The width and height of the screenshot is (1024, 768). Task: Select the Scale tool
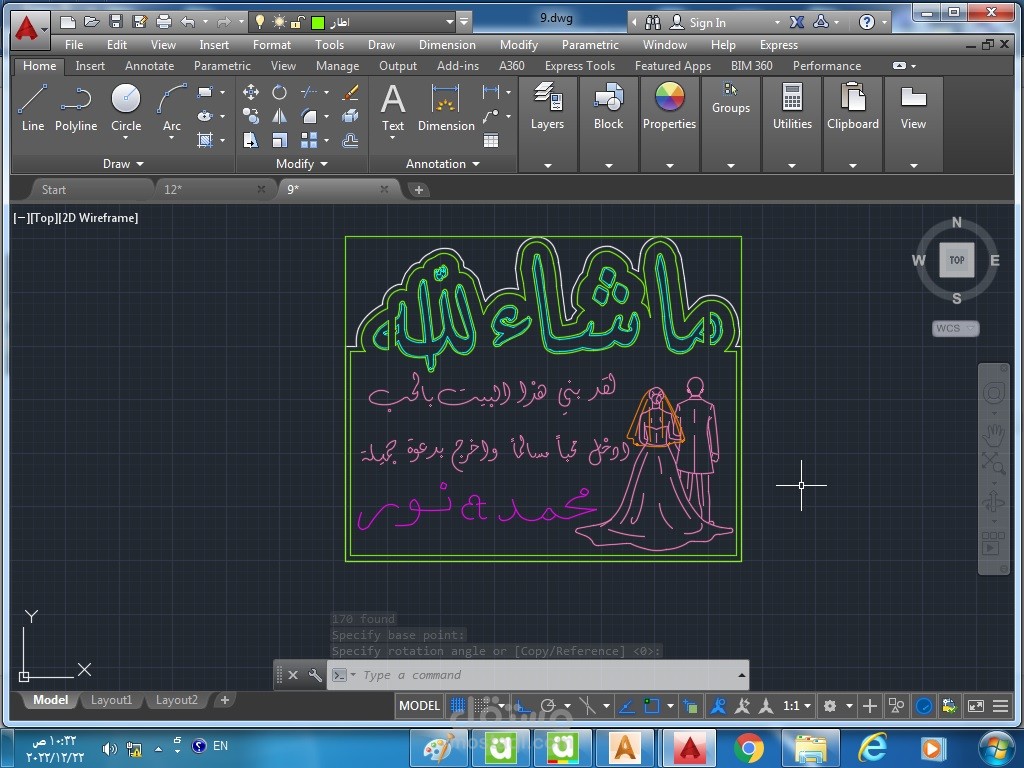click(x=280, y=140)
